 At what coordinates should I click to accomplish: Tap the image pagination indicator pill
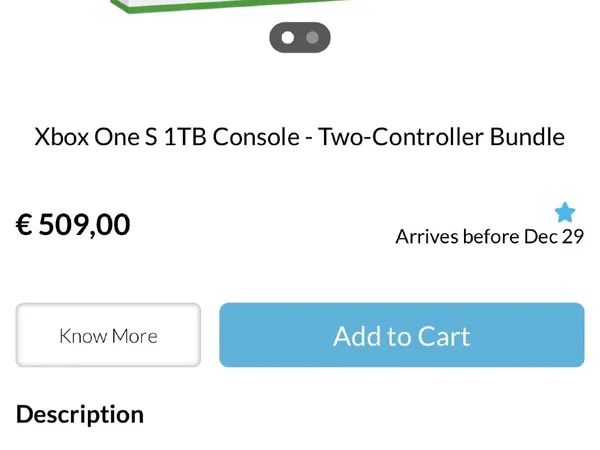300,38
